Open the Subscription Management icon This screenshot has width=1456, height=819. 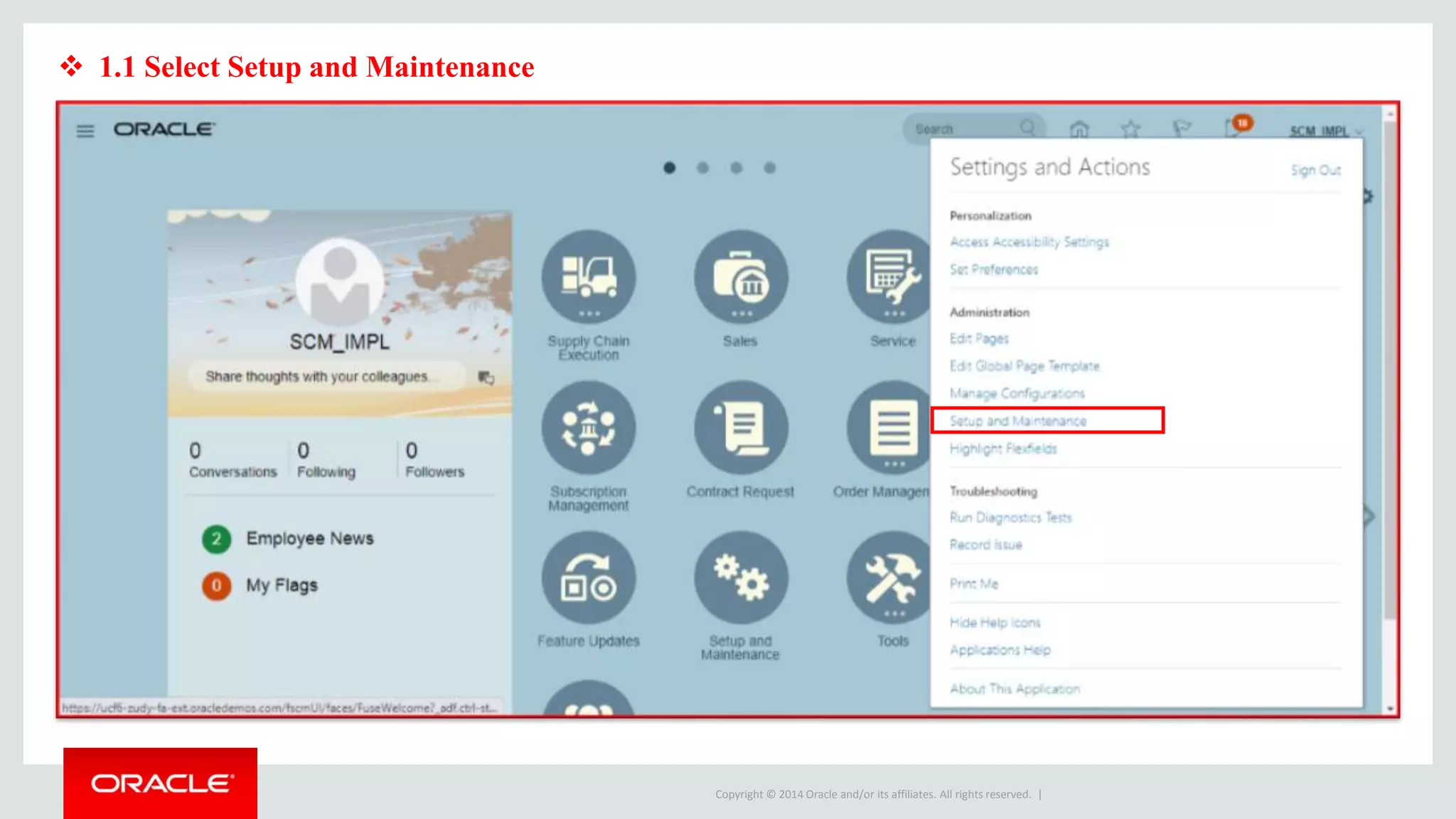coord(589,428)
